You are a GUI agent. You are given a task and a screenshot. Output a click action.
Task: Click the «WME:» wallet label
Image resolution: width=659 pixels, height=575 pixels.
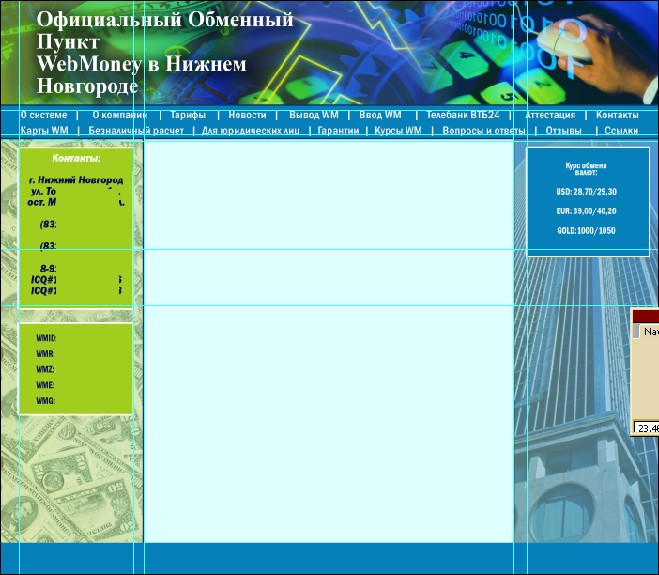[x=45, y=385]
